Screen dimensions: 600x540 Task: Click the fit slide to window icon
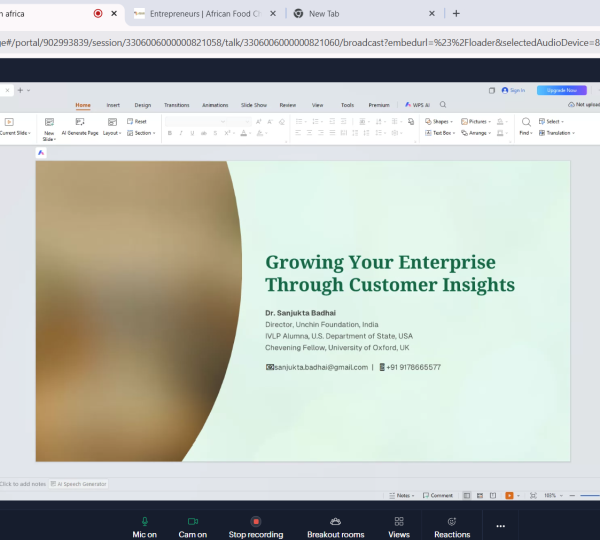click(533, 495)
